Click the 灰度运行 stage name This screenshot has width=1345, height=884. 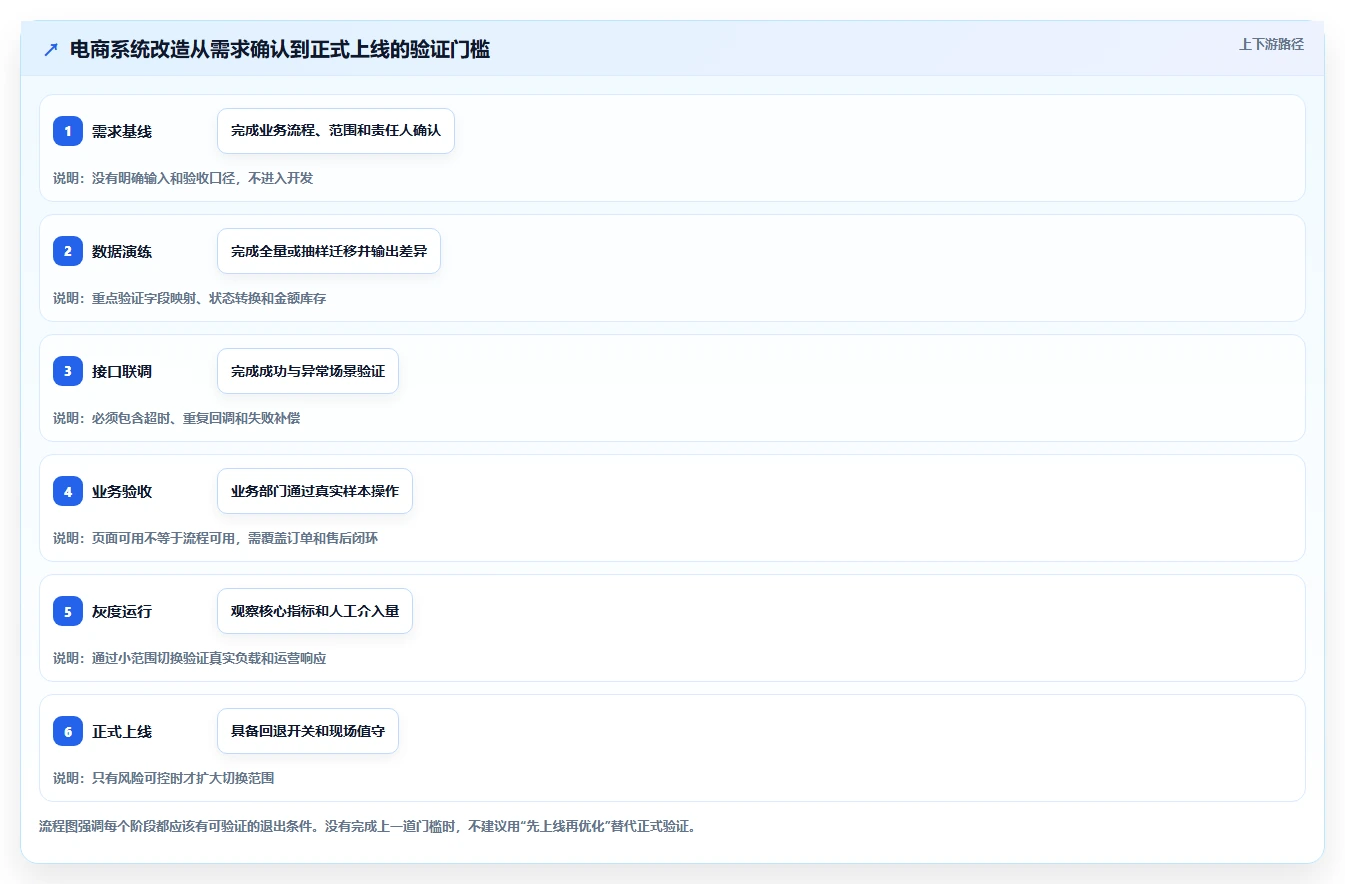(122, 611)
